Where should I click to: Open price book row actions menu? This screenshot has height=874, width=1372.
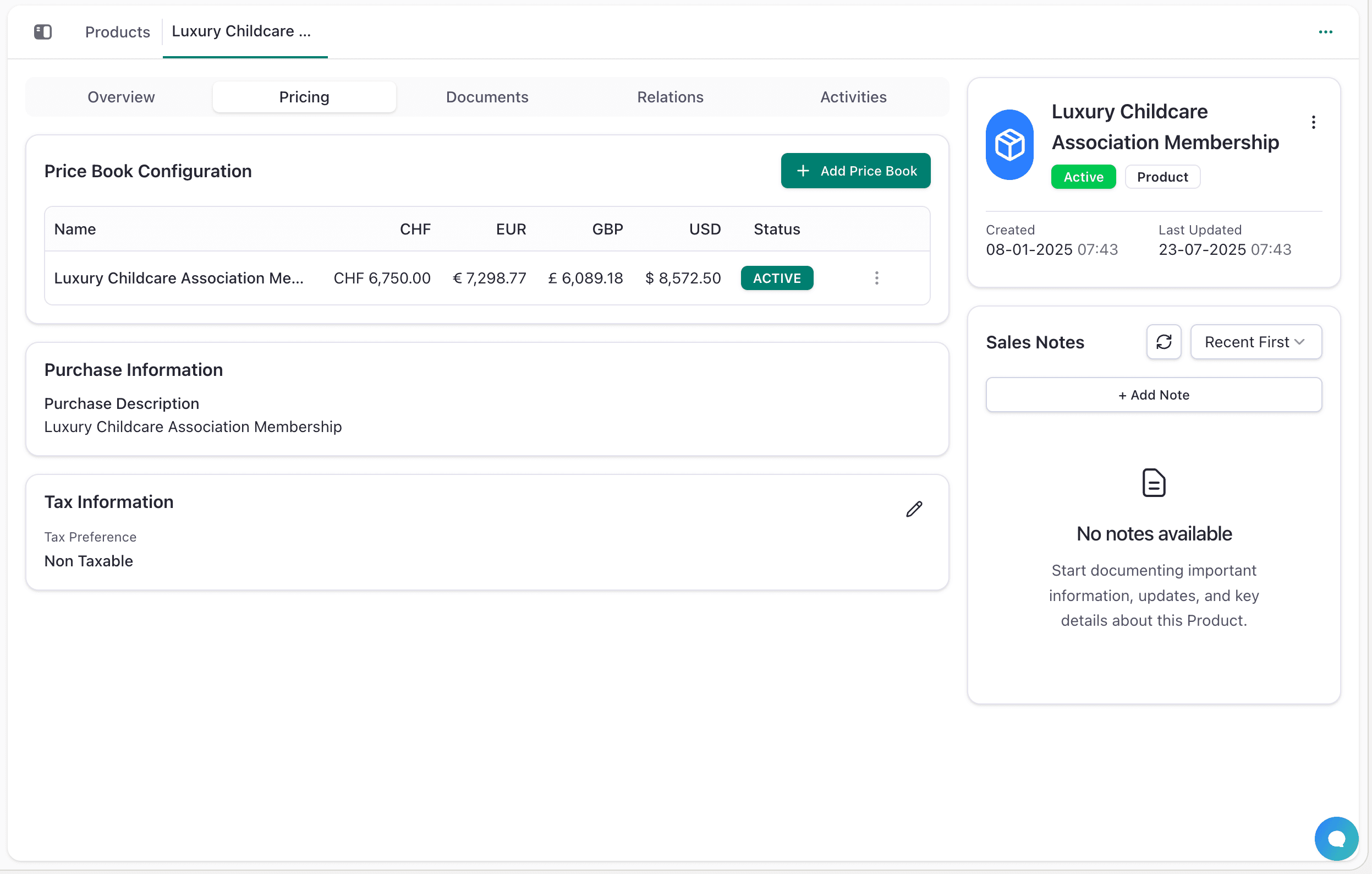(x=877, y=278)
